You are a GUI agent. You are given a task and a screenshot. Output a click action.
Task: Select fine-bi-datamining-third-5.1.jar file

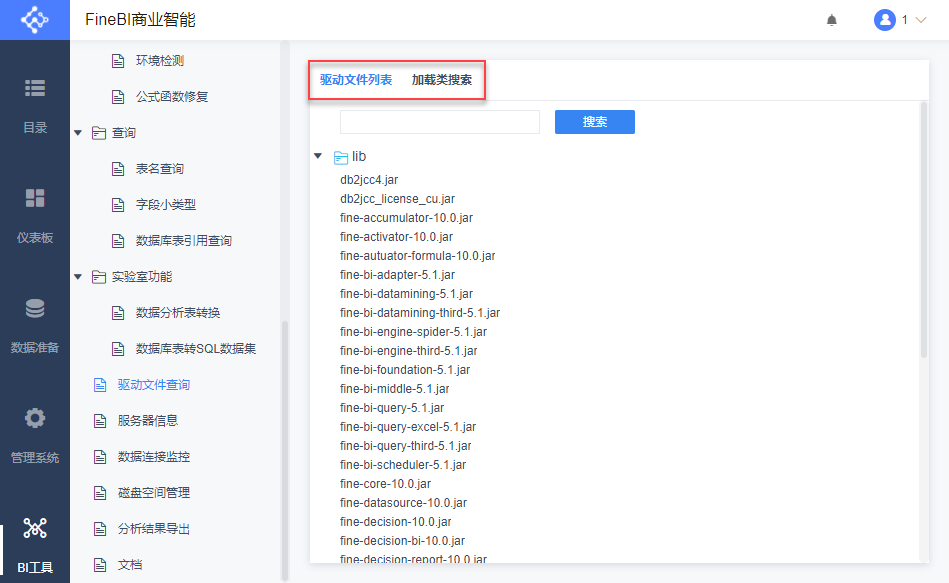tap(420, 313)
